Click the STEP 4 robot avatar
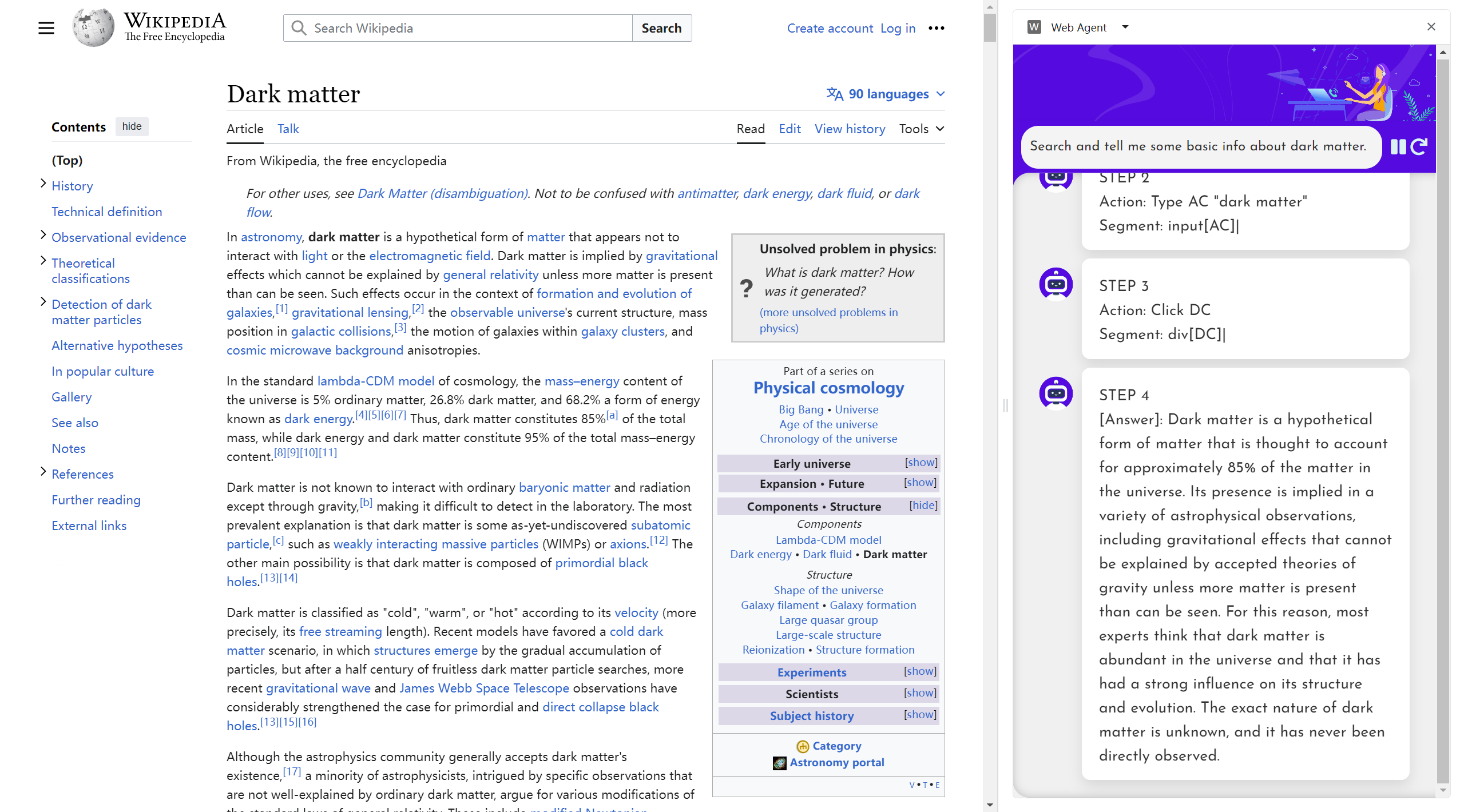 [x=1056, y=393]
